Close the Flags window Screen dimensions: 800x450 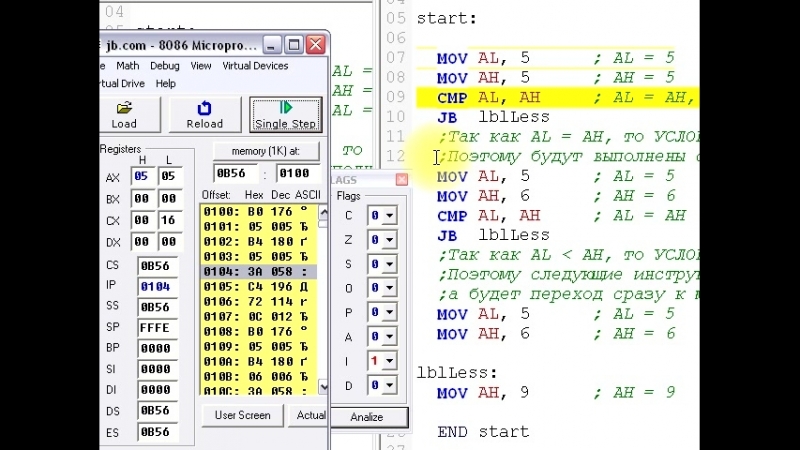click(401, 180)
